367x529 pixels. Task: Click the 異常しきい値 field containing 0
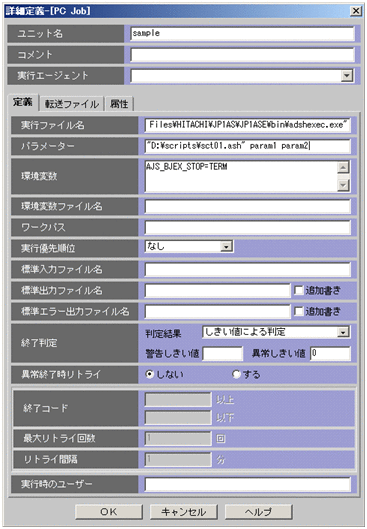coord(330,354)
